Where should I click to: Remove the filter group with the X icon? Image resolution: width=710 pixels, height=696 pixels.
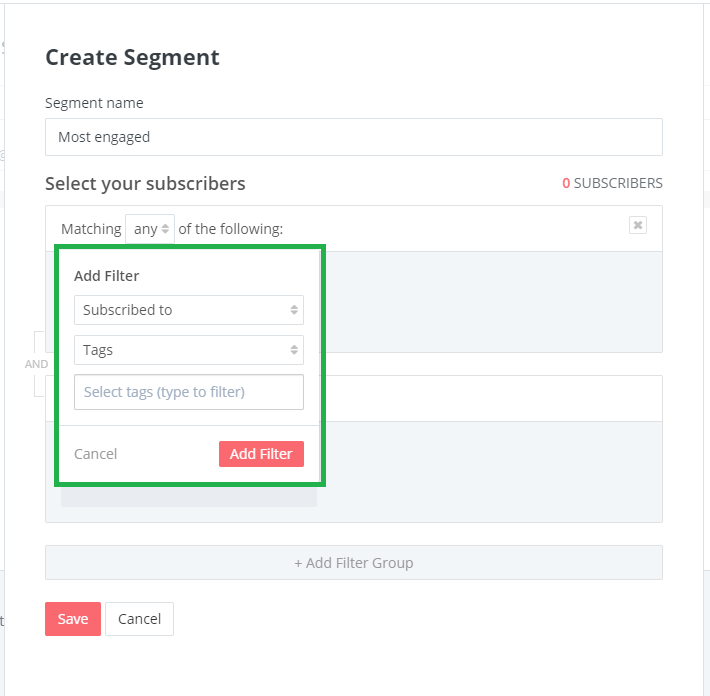(638, 225)
